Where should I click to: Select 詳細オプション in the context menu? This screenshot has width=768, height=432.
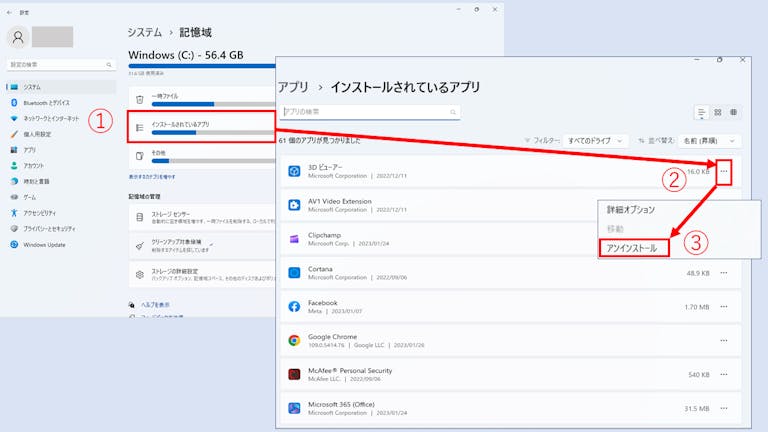[x=631, y=210]
